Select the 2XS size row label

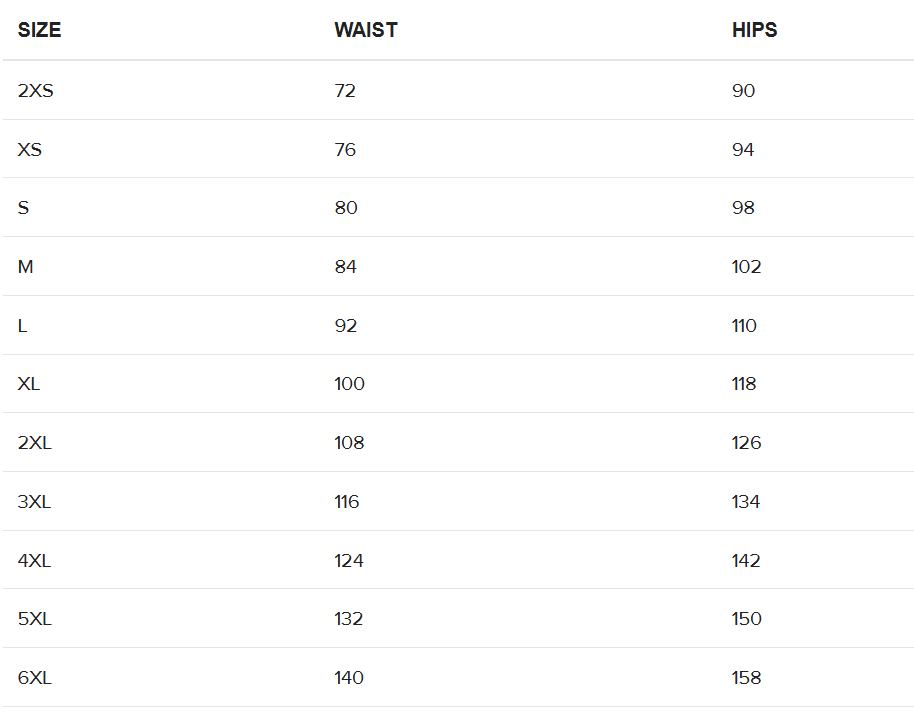(36, 91)
